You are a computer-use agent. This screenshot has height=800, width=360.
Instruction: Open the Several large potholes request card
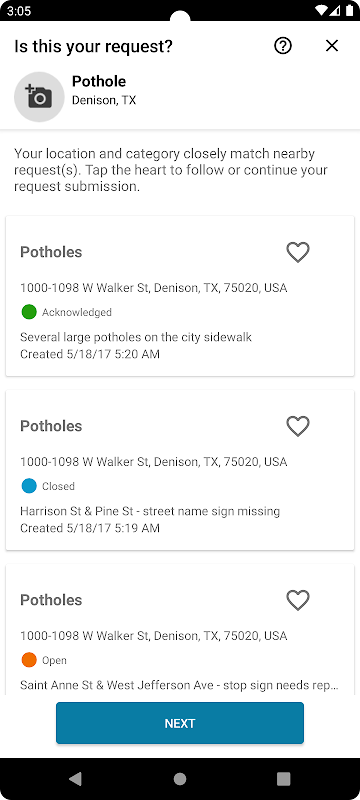(x=180, y=296)
